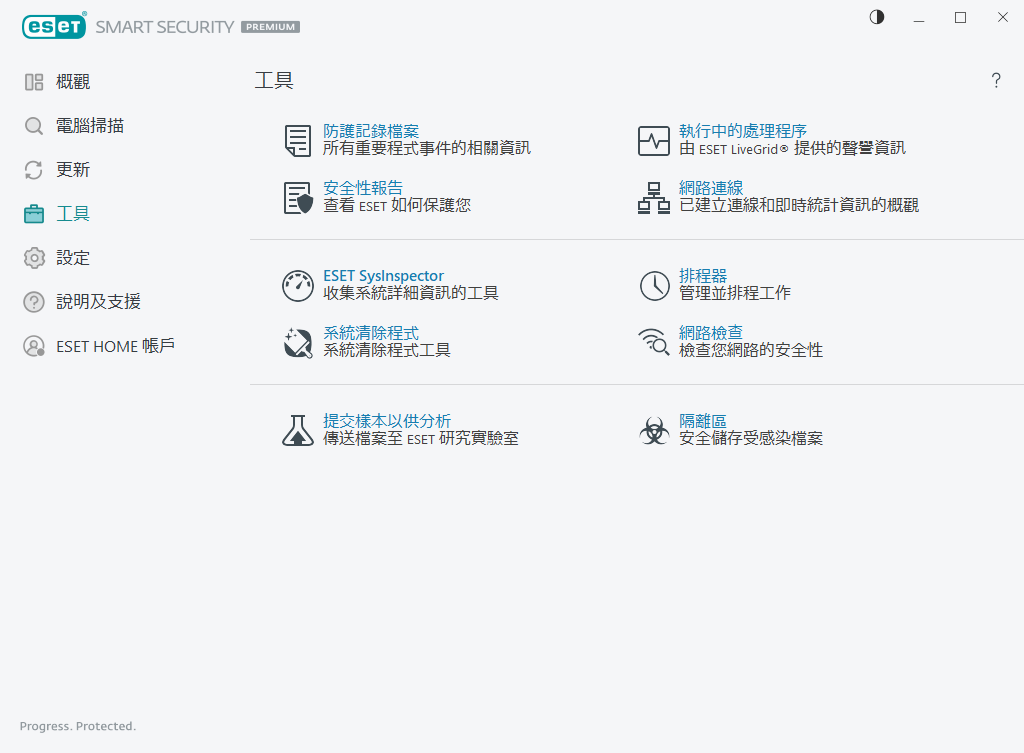Click the 提交樣本以供分析 flask icon

(298, 430)
